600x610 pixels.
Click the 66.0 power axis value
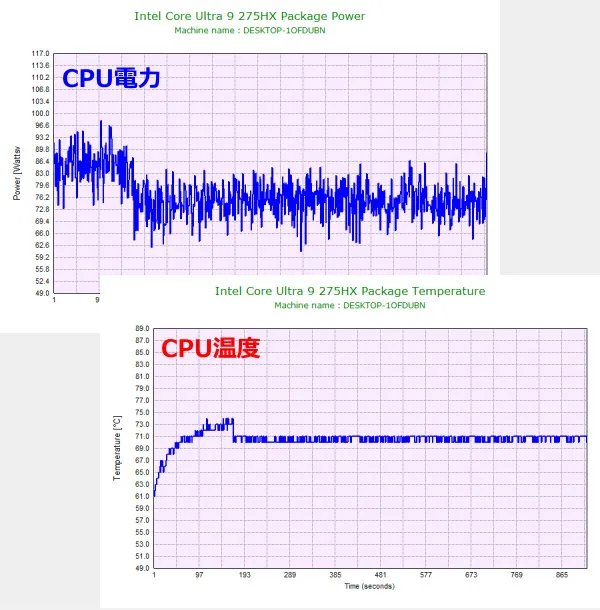pyautogui.click(x=42, y=233)
